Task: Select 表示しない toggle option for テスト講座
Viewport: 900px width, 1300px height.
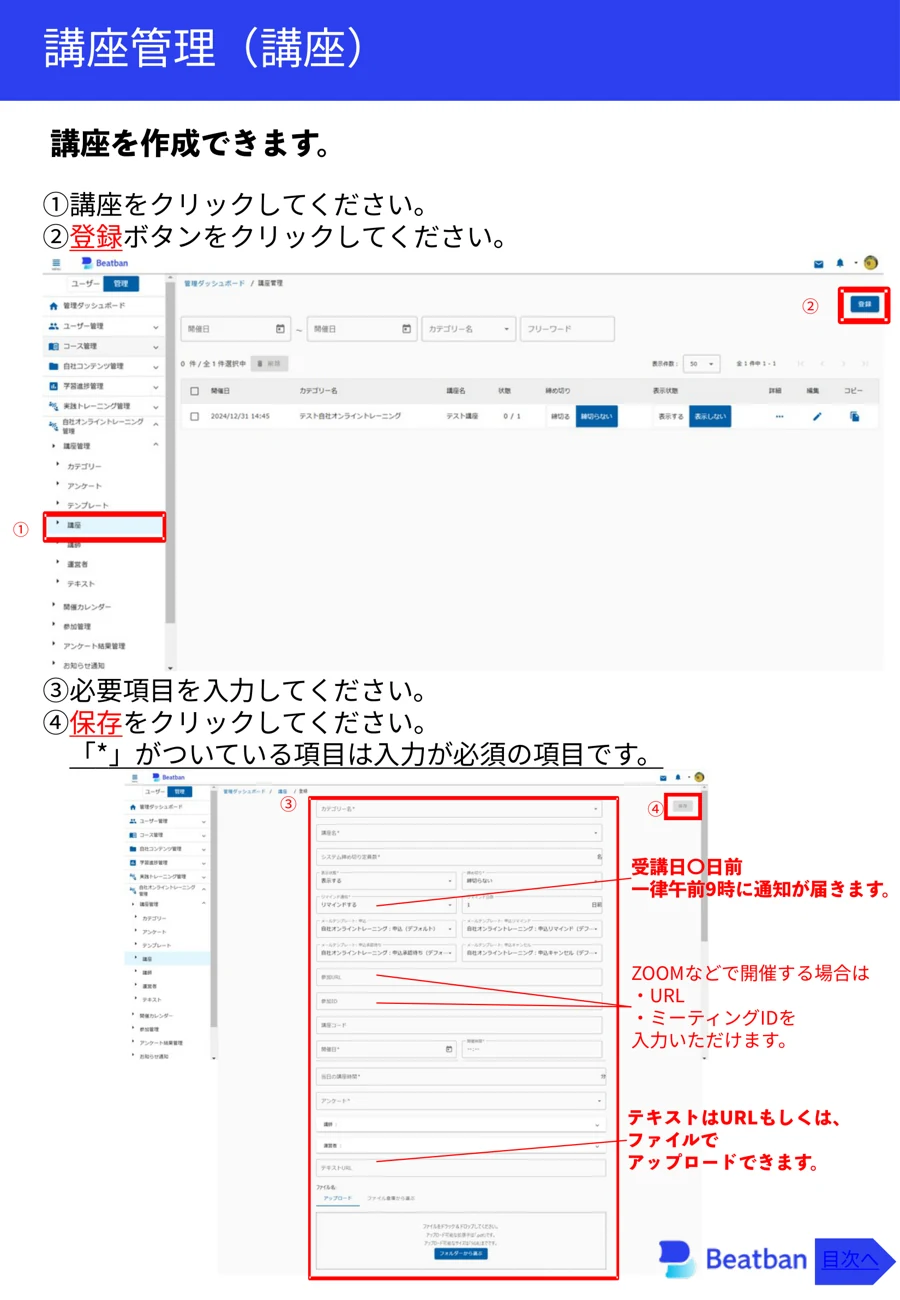Action: click(x=710, y=416)
